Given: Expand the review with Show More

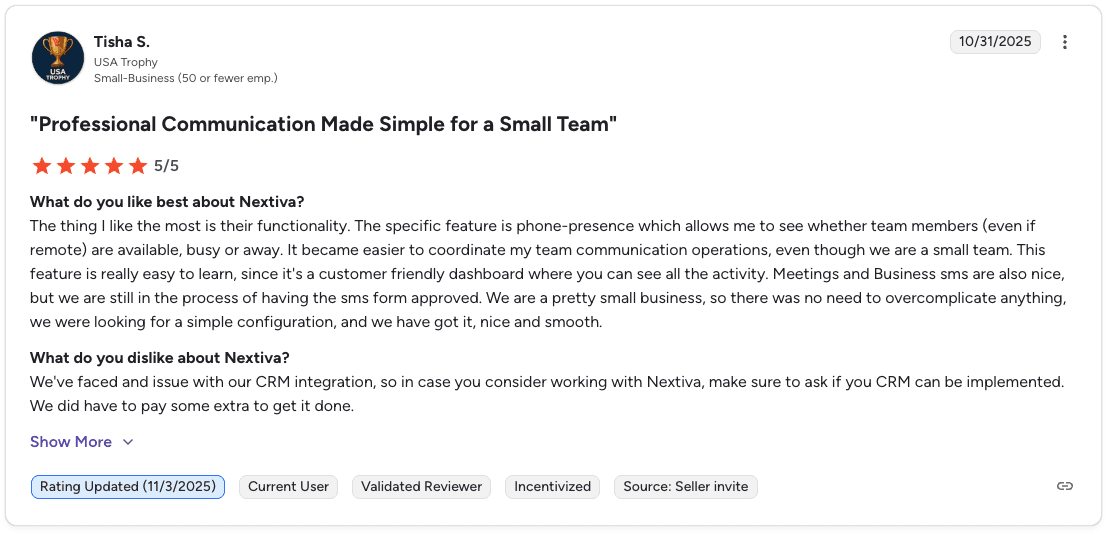Looking at the screenshot, I should click(71, 442).
